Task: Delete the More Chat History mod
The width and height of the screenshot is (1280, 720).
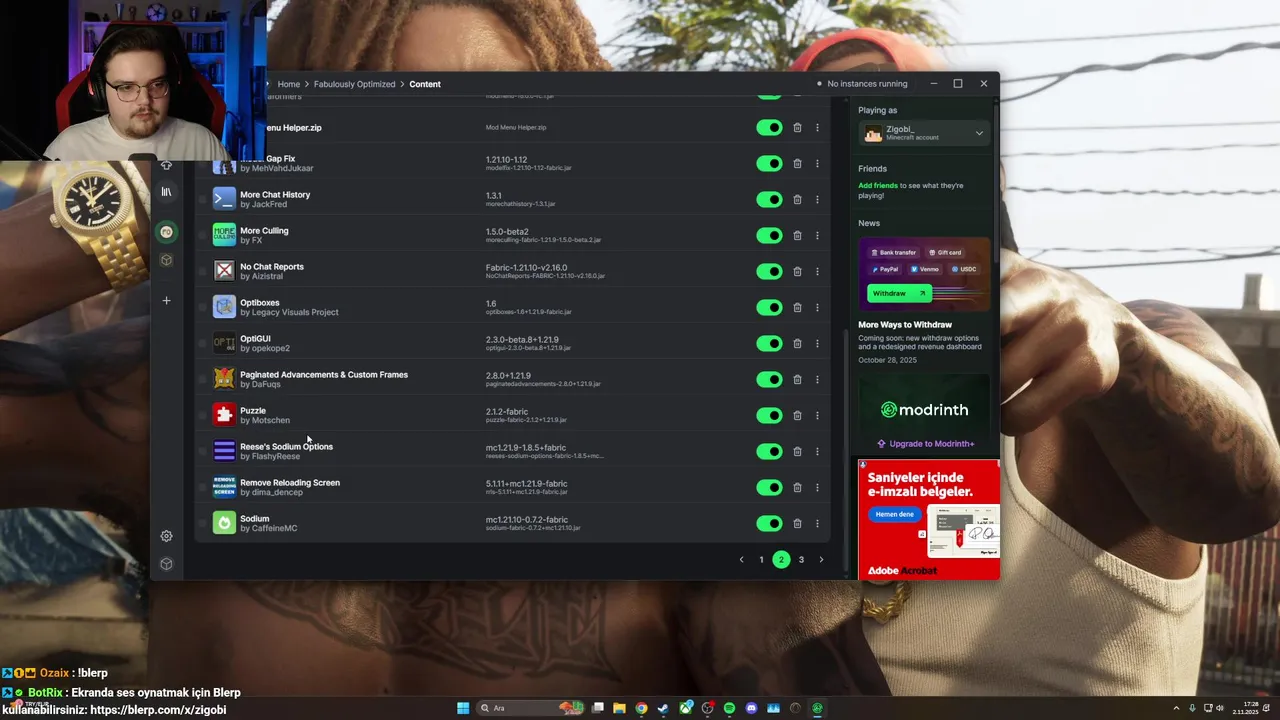Action: point(797,199)
